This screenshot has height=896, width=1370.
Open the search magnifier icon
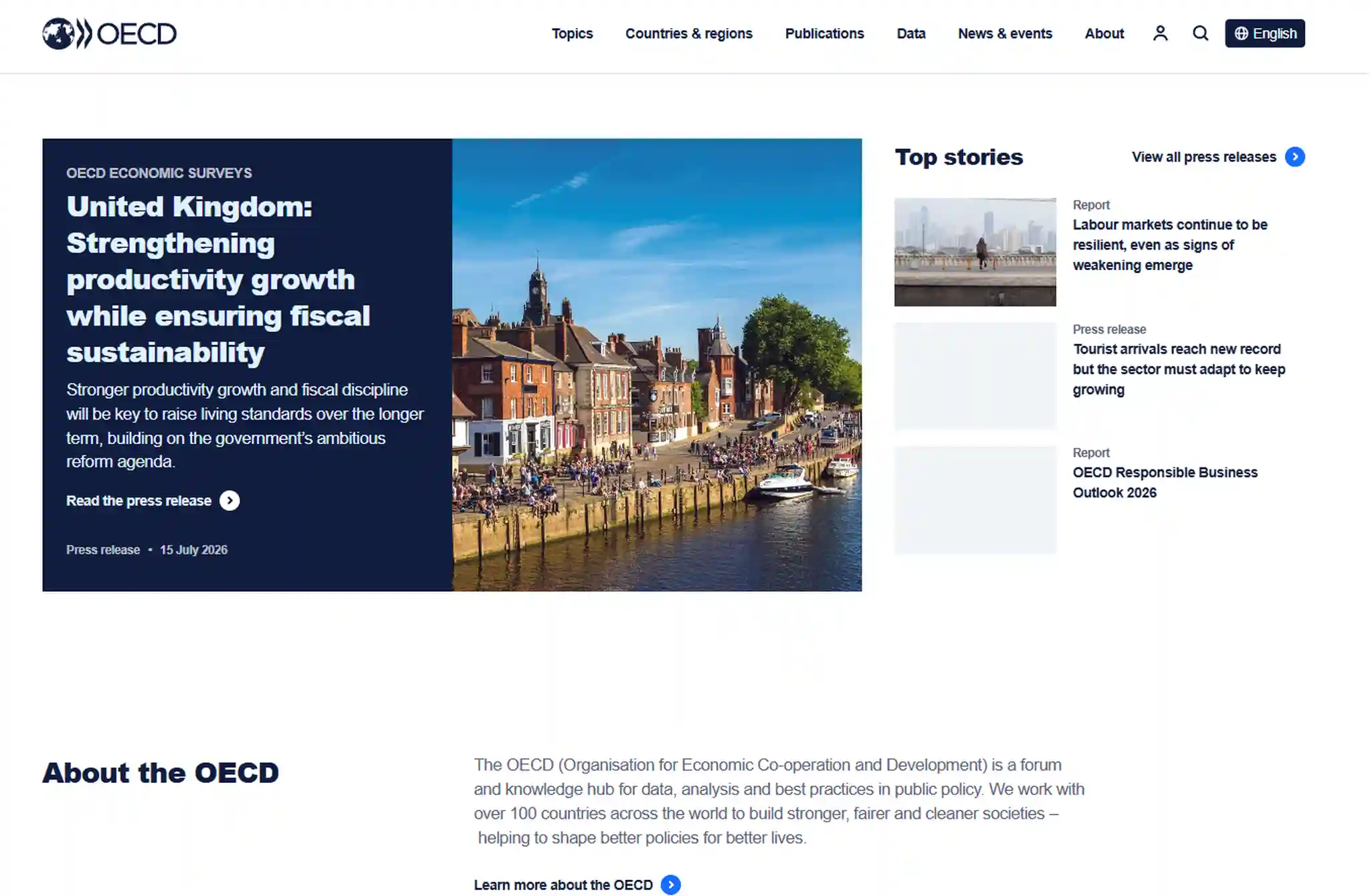(1200, 33)
